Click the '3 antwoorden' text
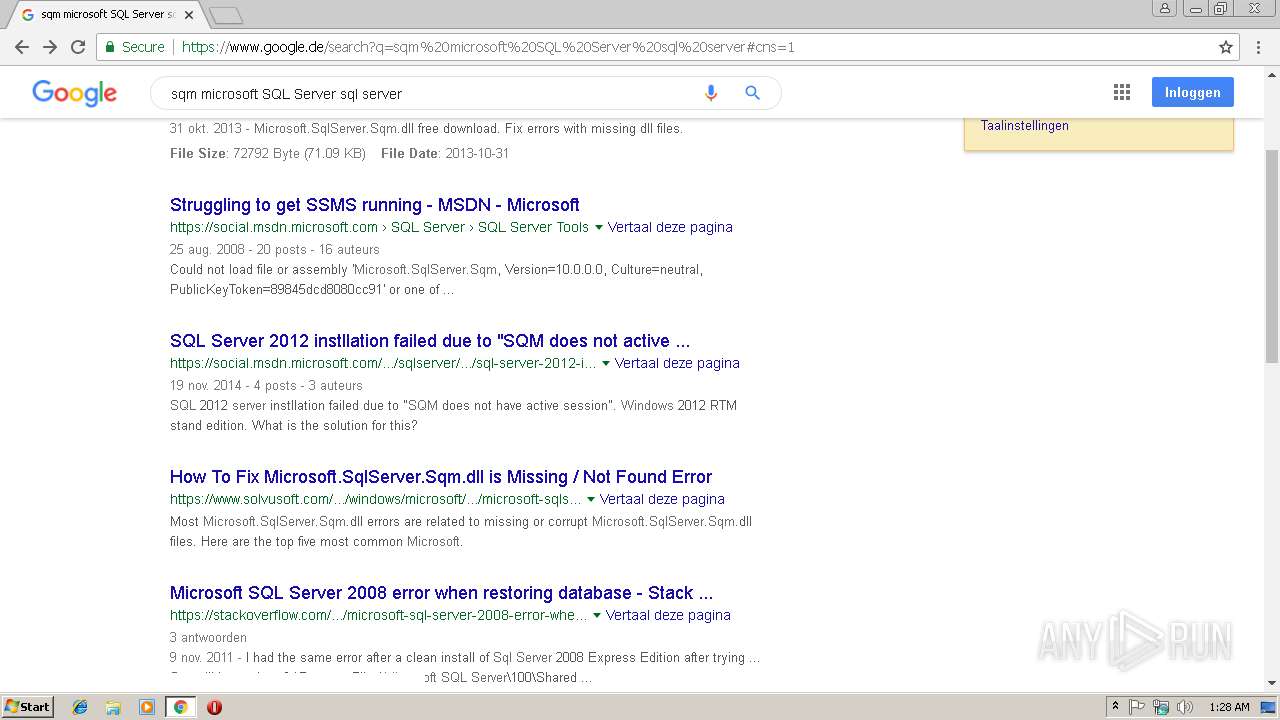This screenshot has height=720, width=1280. (208, 637)
